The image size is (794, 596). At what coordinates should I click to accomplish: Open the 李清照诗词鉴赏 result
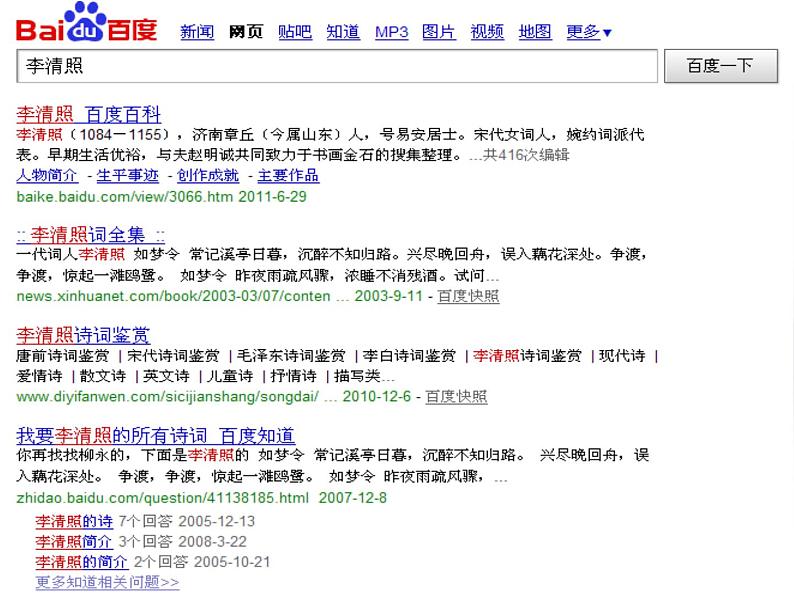click(83, 335)
